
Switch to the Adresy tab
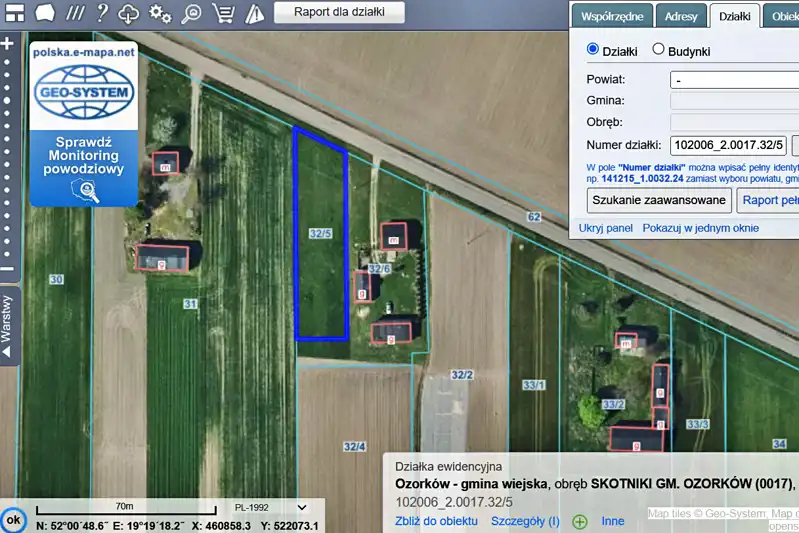(680, 17)
